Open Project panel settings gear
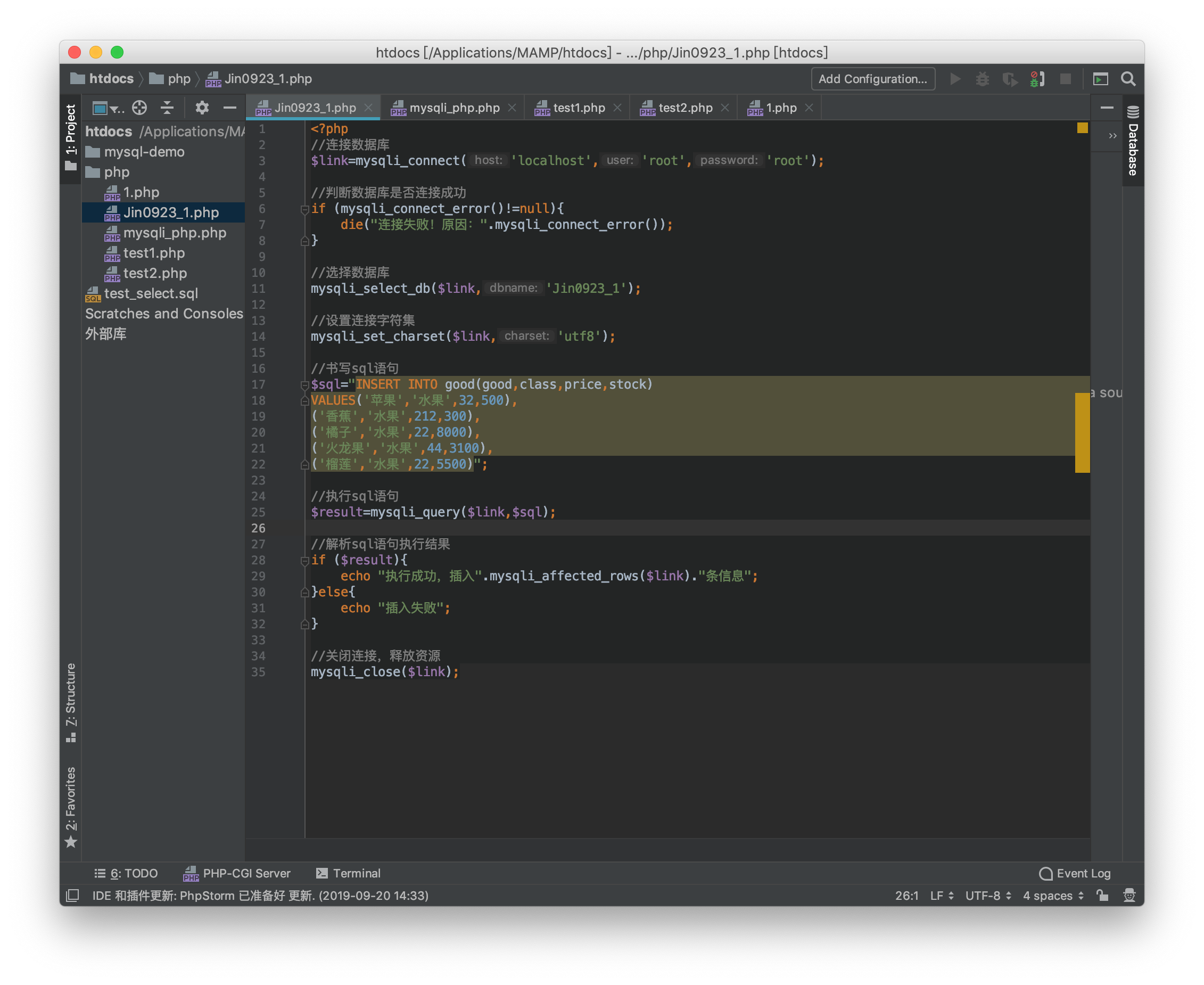 (x=202, y=107)
